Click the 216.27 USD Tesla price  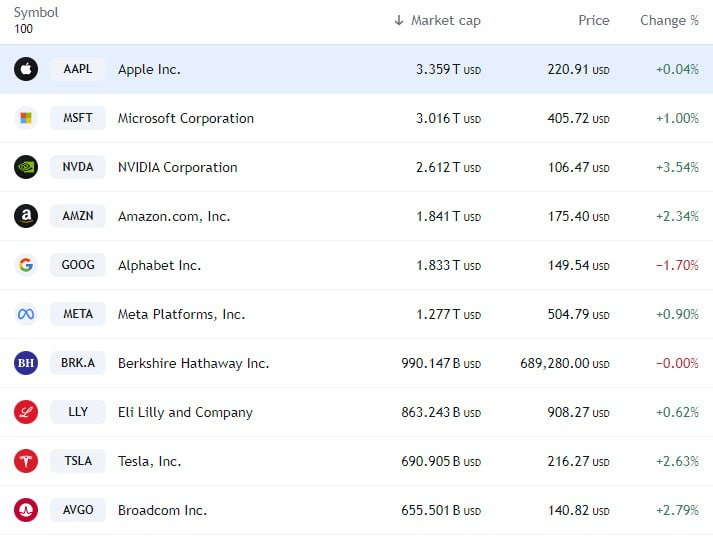578,461
